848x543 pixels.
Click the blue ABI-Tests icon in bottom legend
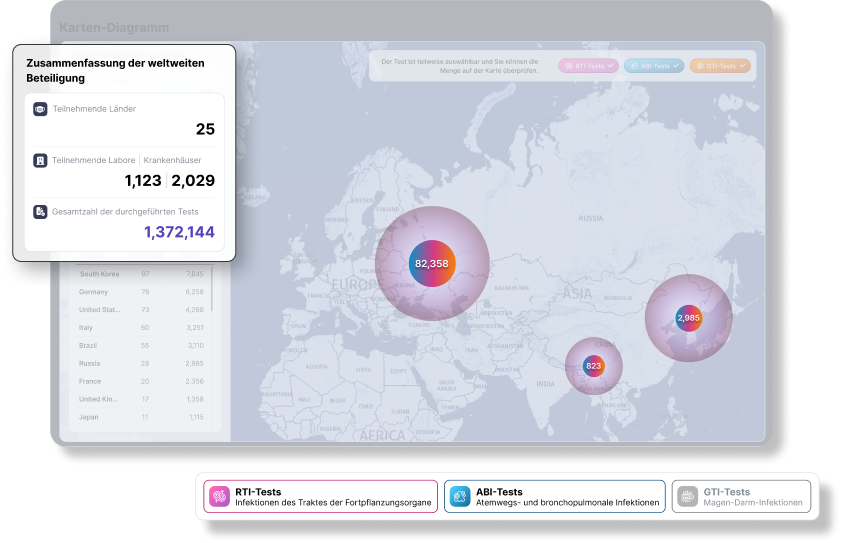point(460,496)
